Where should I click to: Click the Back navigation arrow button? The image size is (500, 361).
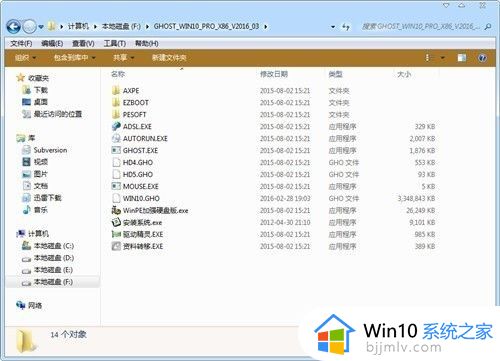click(x=14, y=27)
